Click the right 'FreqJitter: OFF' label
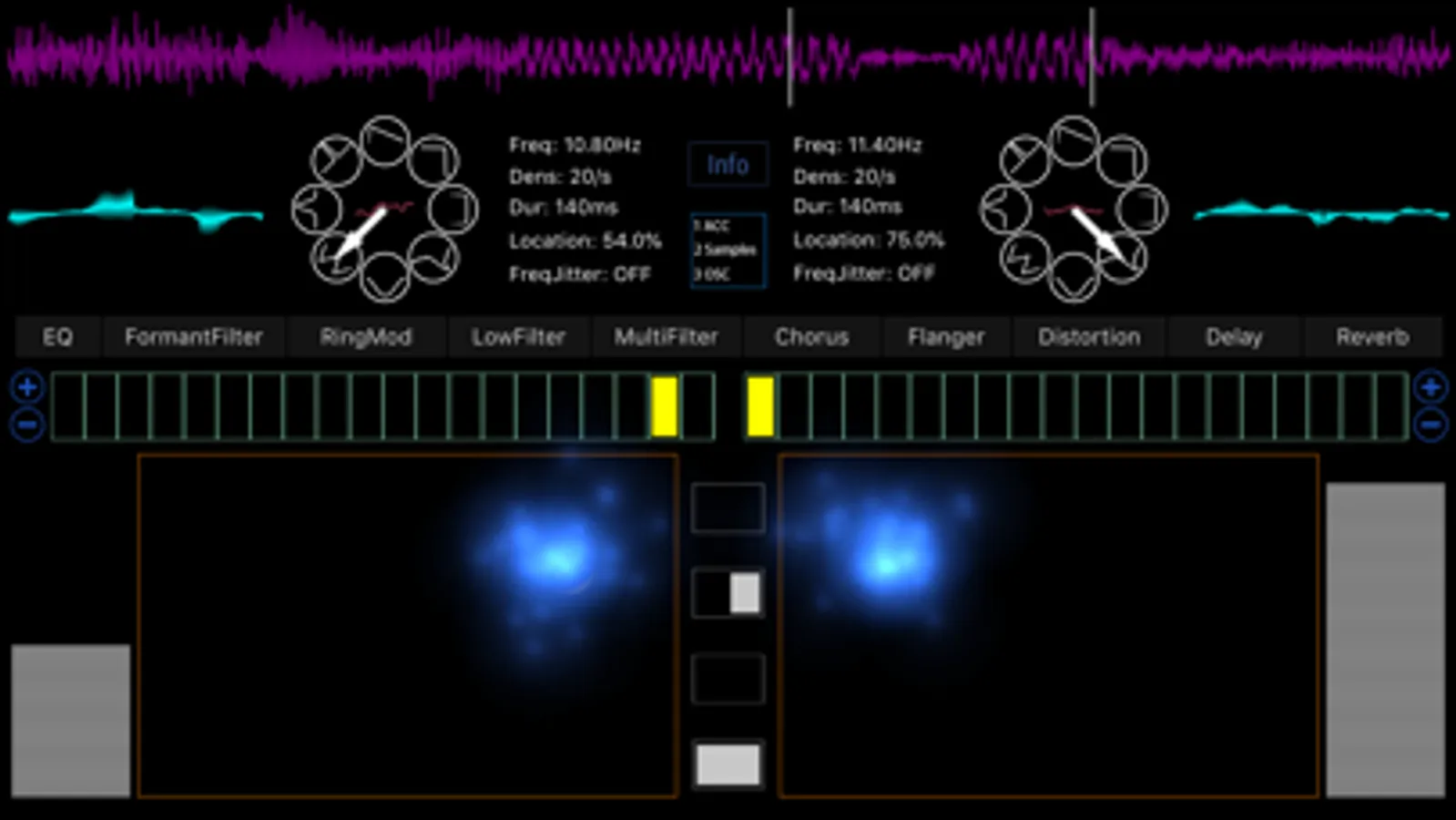1456x820 pixels. pyautogui.click(x=864, y=273)
